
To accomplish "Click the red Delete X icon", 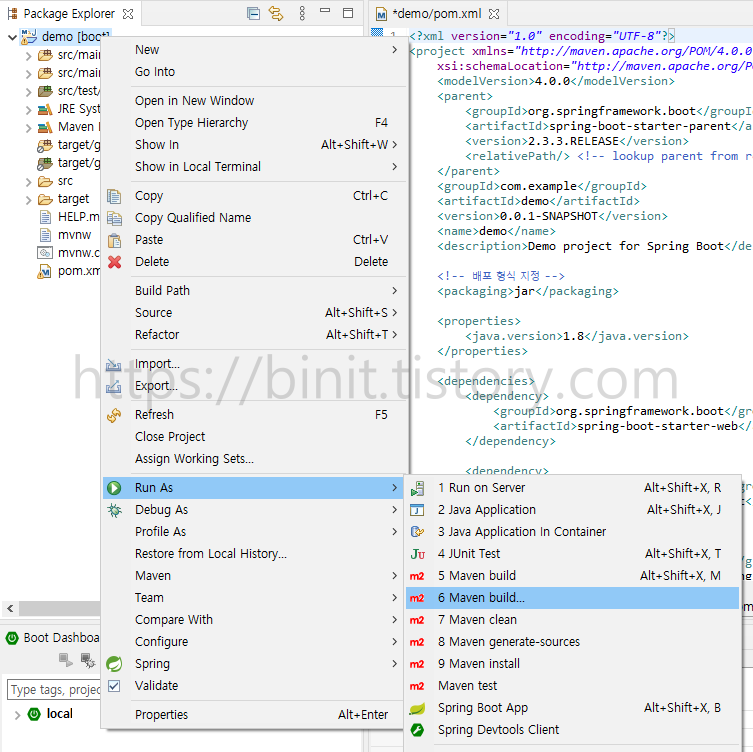I will click(x=114, y=262).
